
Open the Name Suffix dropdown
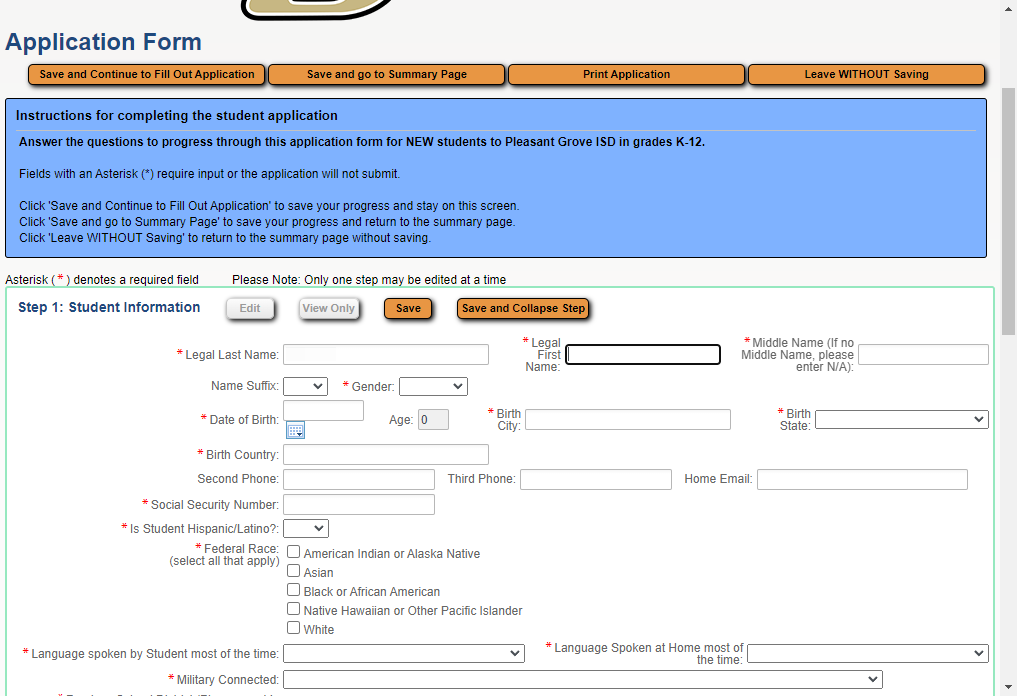coord(305,387)
